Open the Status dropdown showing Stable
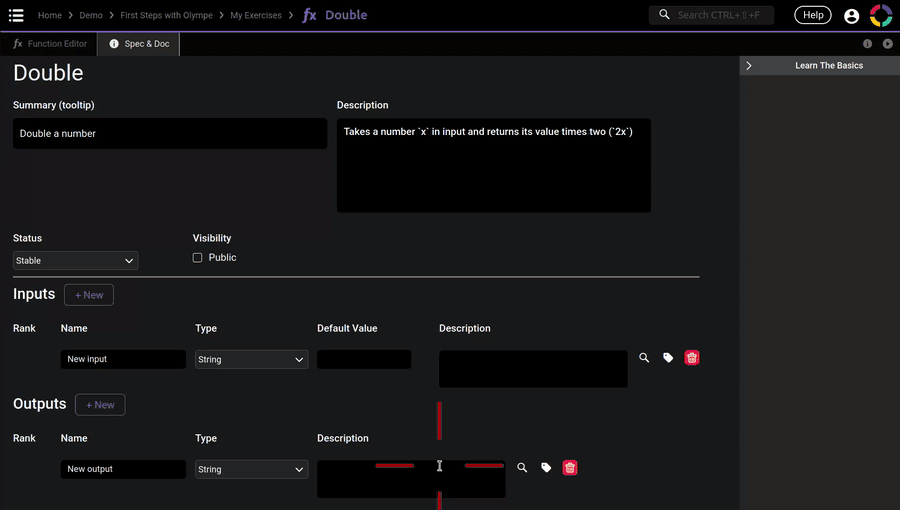This screenshot has width=900, height=510. point(75,261)
